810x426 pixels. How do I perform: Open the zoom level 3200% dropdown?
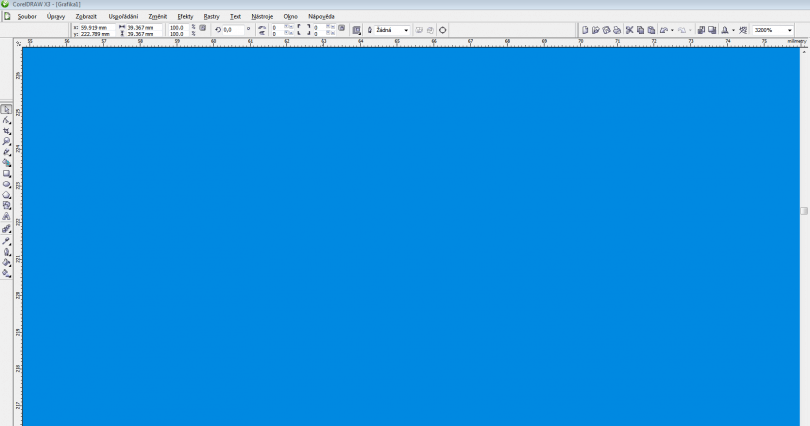(789, 30)
